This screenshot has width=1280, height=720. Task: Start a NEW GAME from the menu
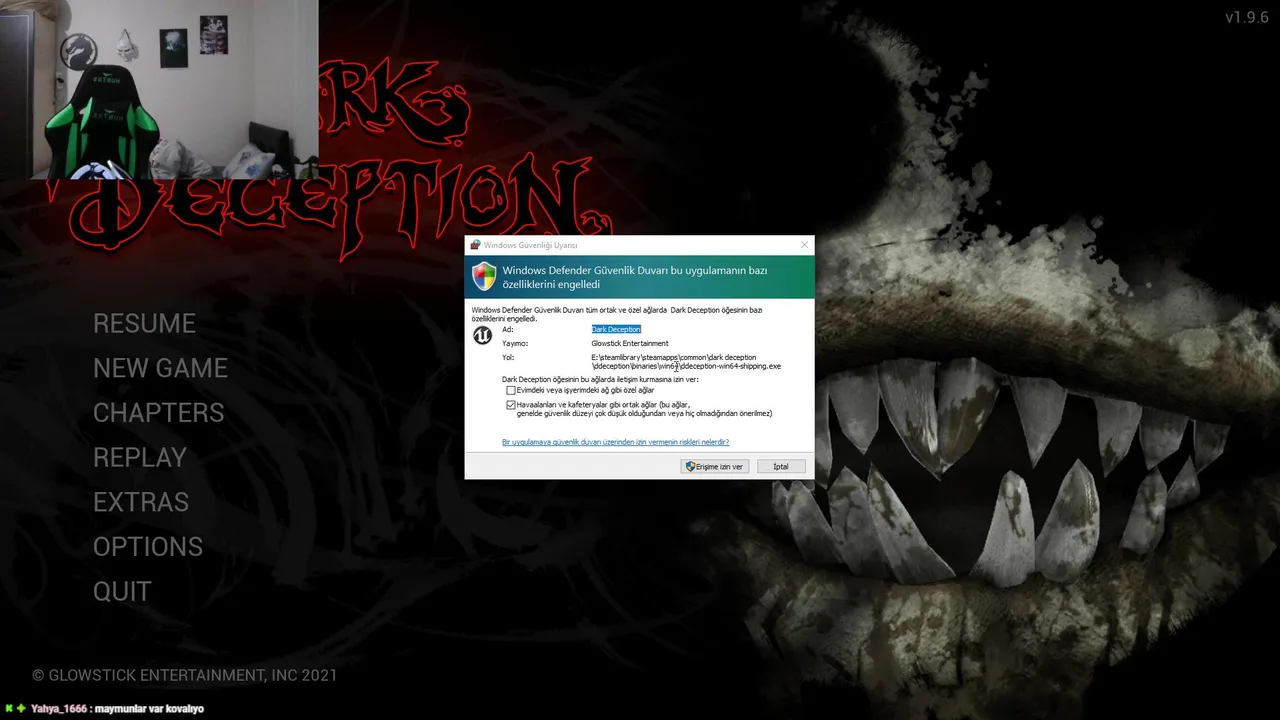pos(160,368)
